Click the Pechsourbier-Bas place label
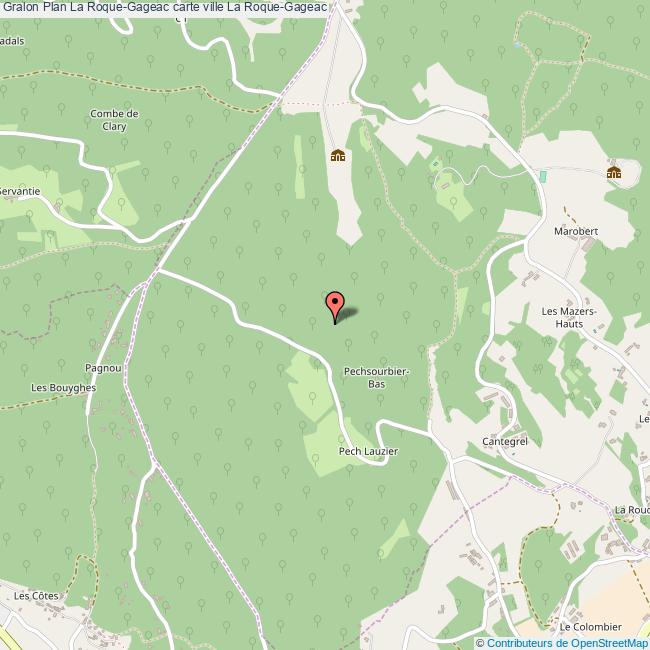 [x=376, y=378]
